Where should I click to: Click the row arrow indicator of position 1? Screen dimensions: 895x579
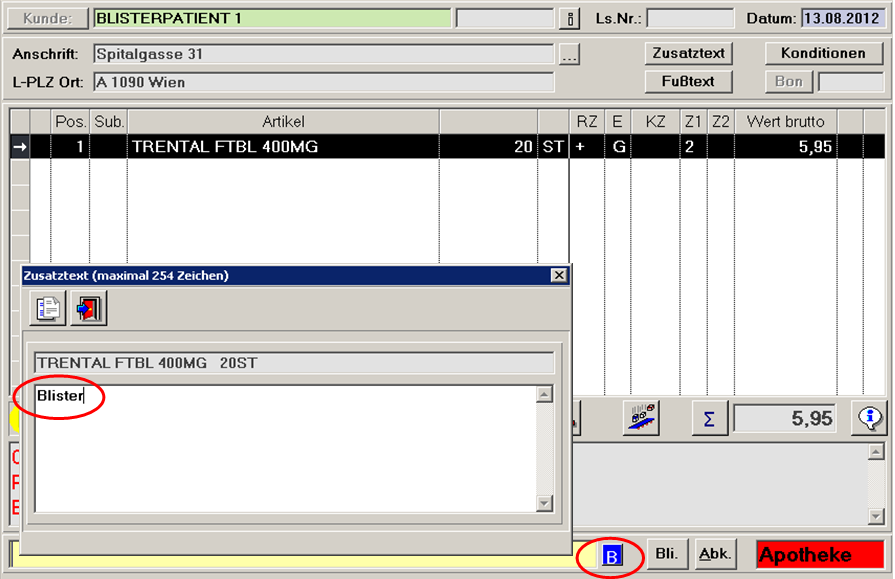(x=19, y=147)
